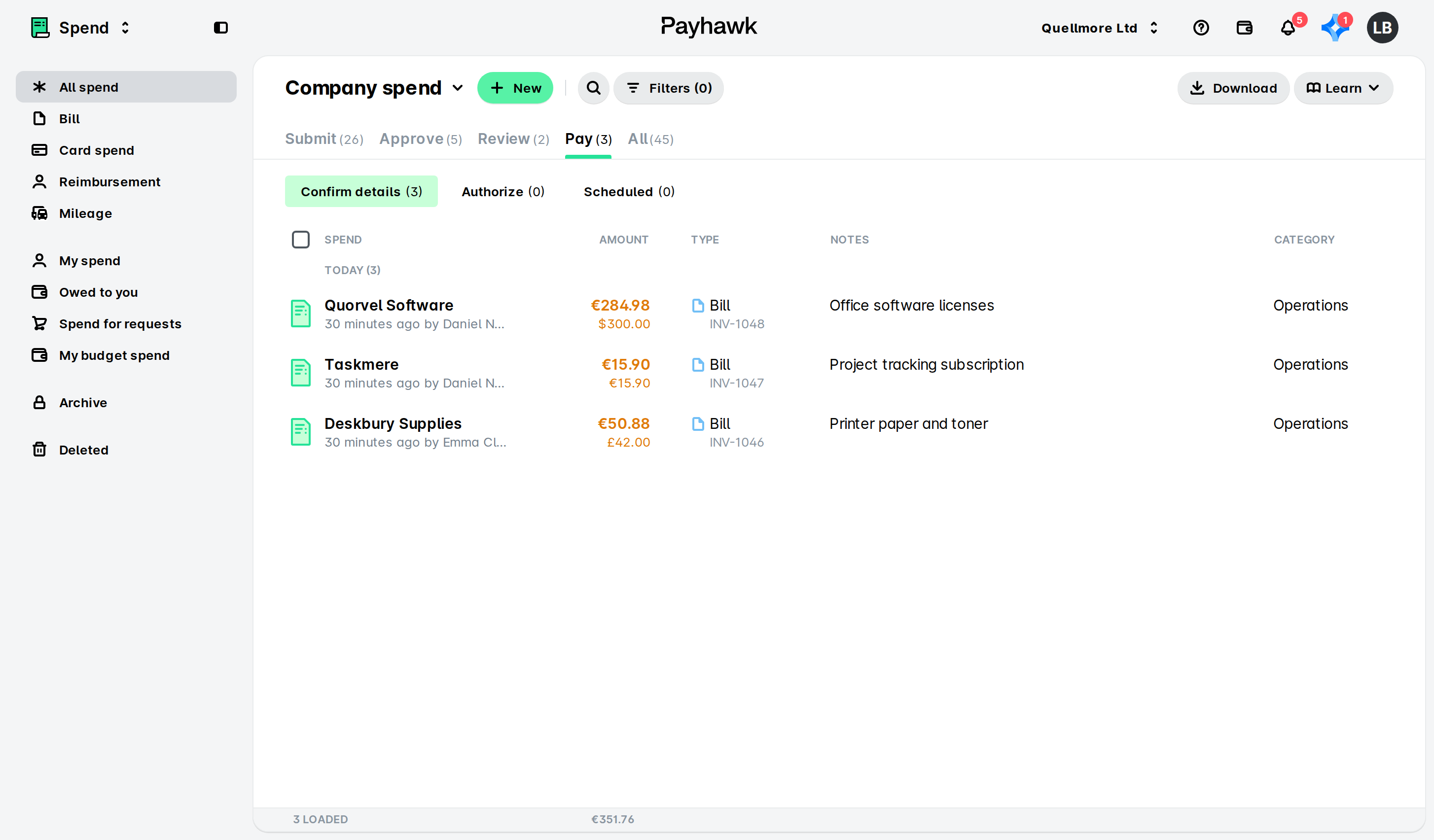Open Mileage in the sidebar

click(x=126, y=213)
